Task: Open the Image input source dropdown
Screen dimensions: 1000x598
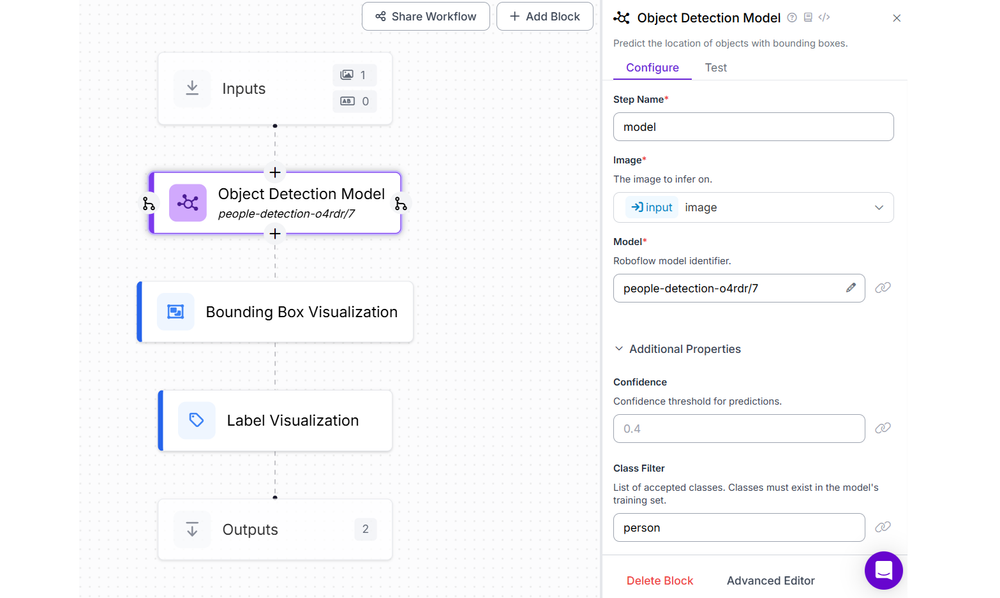Action: 876,207
